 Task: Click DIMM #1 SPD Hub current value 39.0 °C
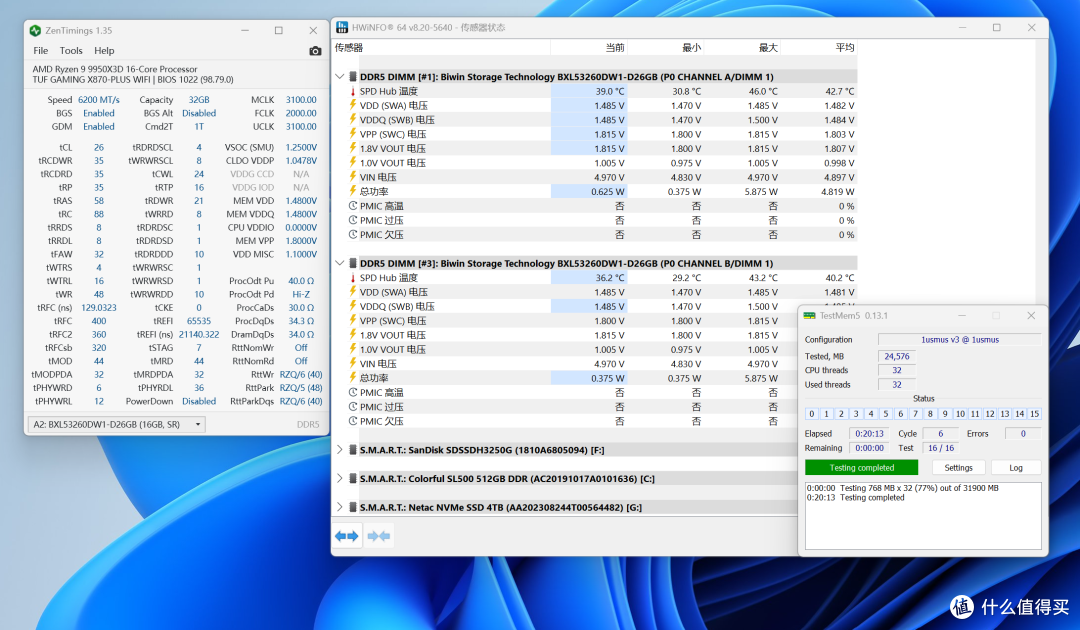coord(610,91)
